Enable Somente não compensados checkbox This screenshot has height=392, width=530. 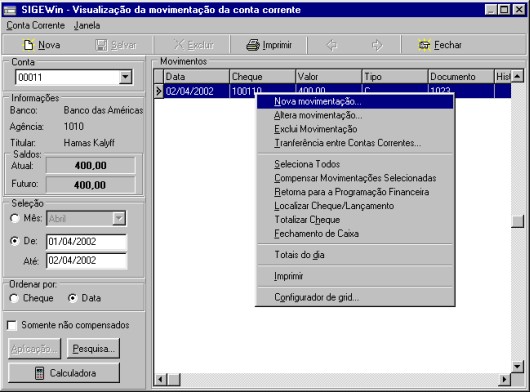point(12,325)
